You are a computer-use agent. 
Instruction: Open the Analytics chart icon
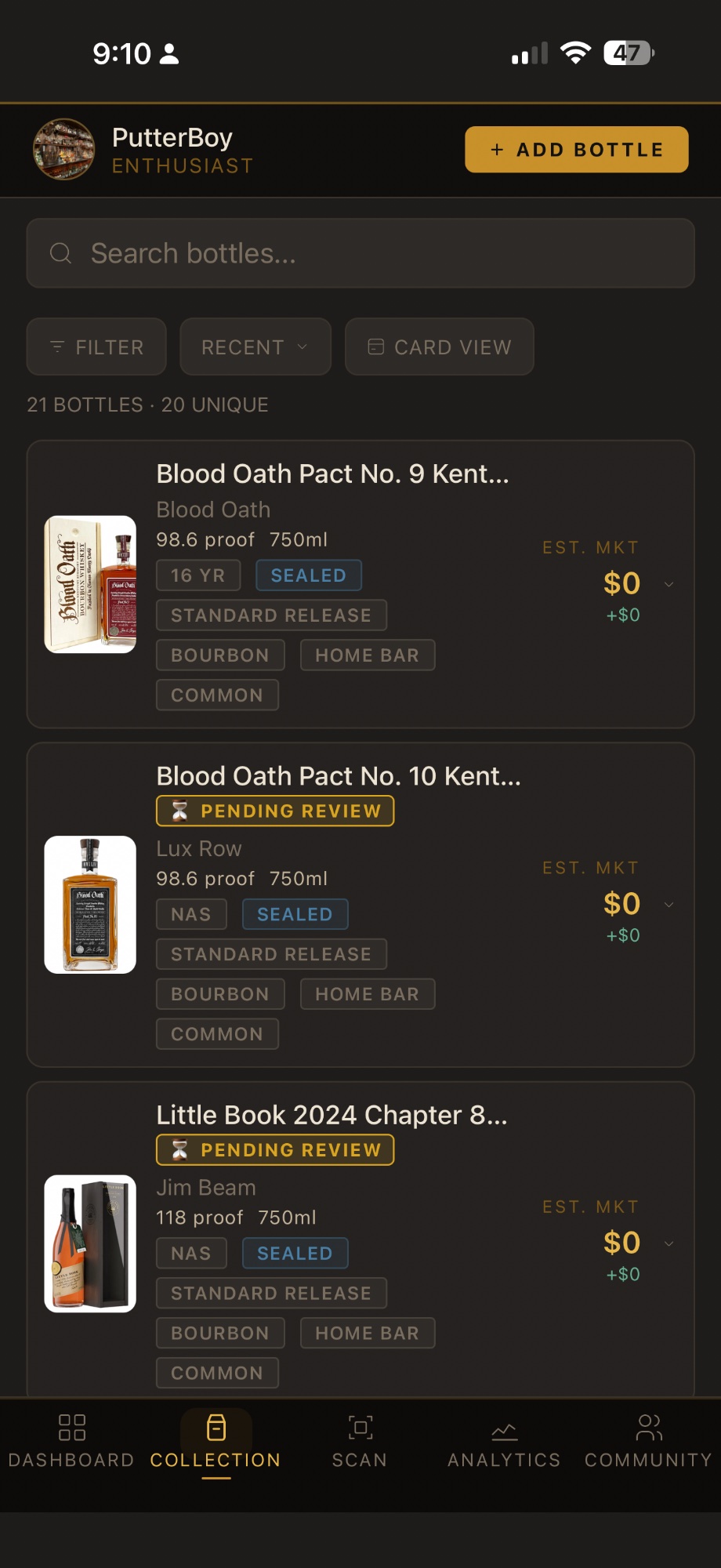504,1432
